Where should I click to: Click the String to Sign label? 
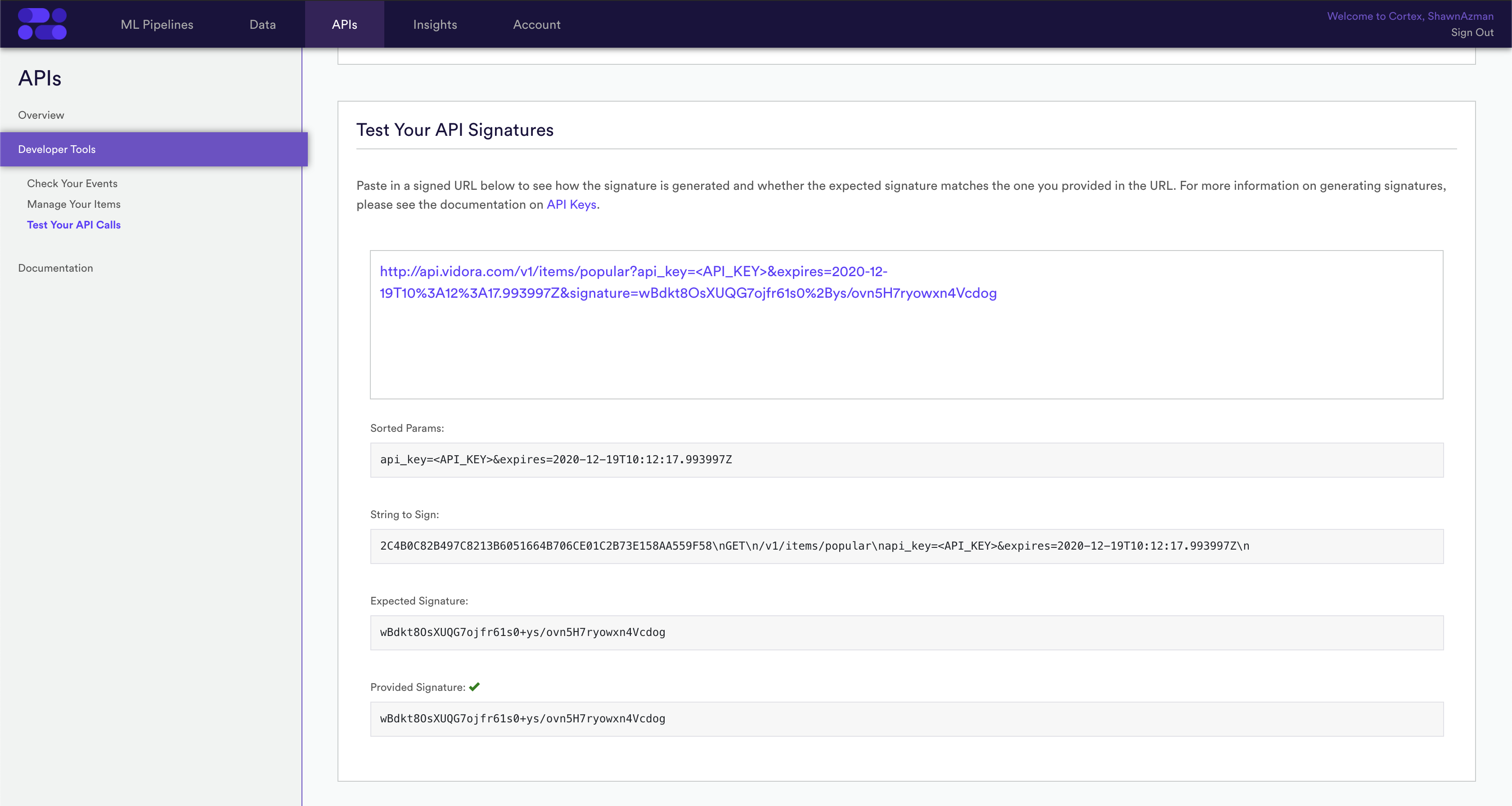pyautogui.click(x=404, y=515)
